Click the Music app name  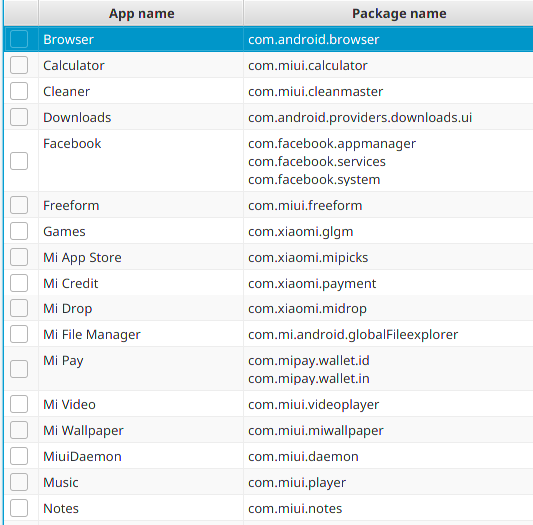tap(61, 482)
